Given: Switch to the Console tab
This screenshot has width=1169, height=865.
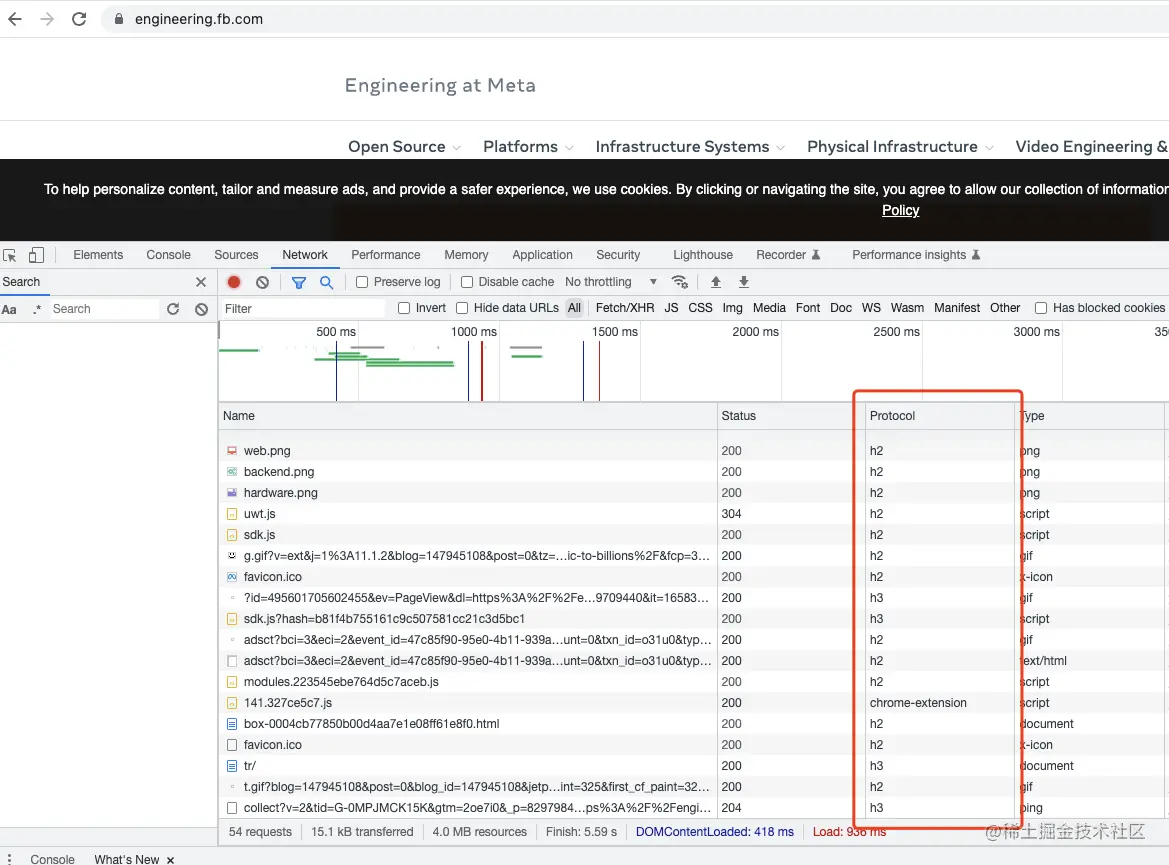Looking at the screenshot, I should tap(168, 255).
